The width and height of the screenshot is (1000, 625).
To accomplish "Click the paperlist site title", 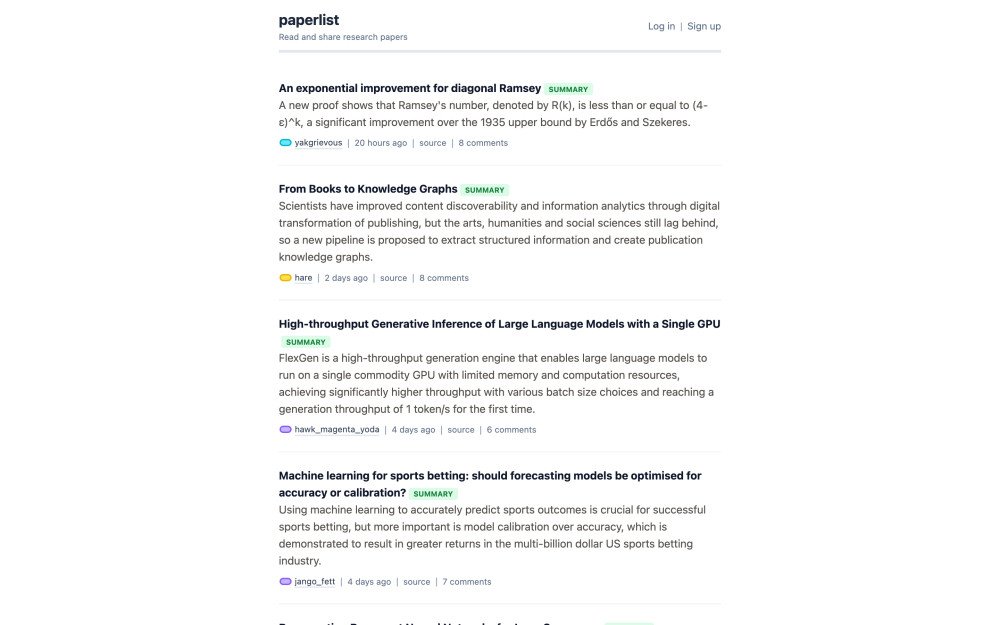I will [308, 19].
